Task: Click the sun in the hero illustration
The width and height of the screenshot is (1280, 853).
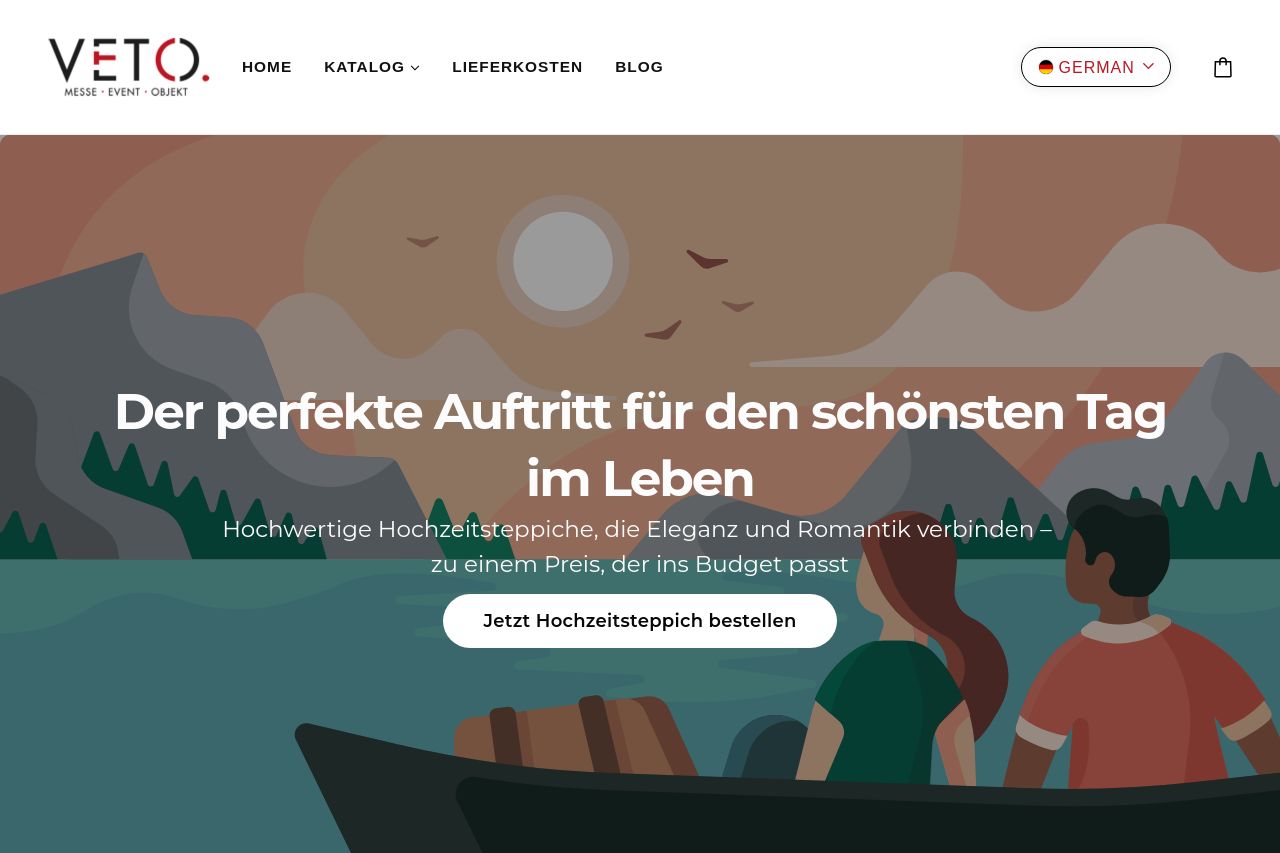Action: pos(563,261)
